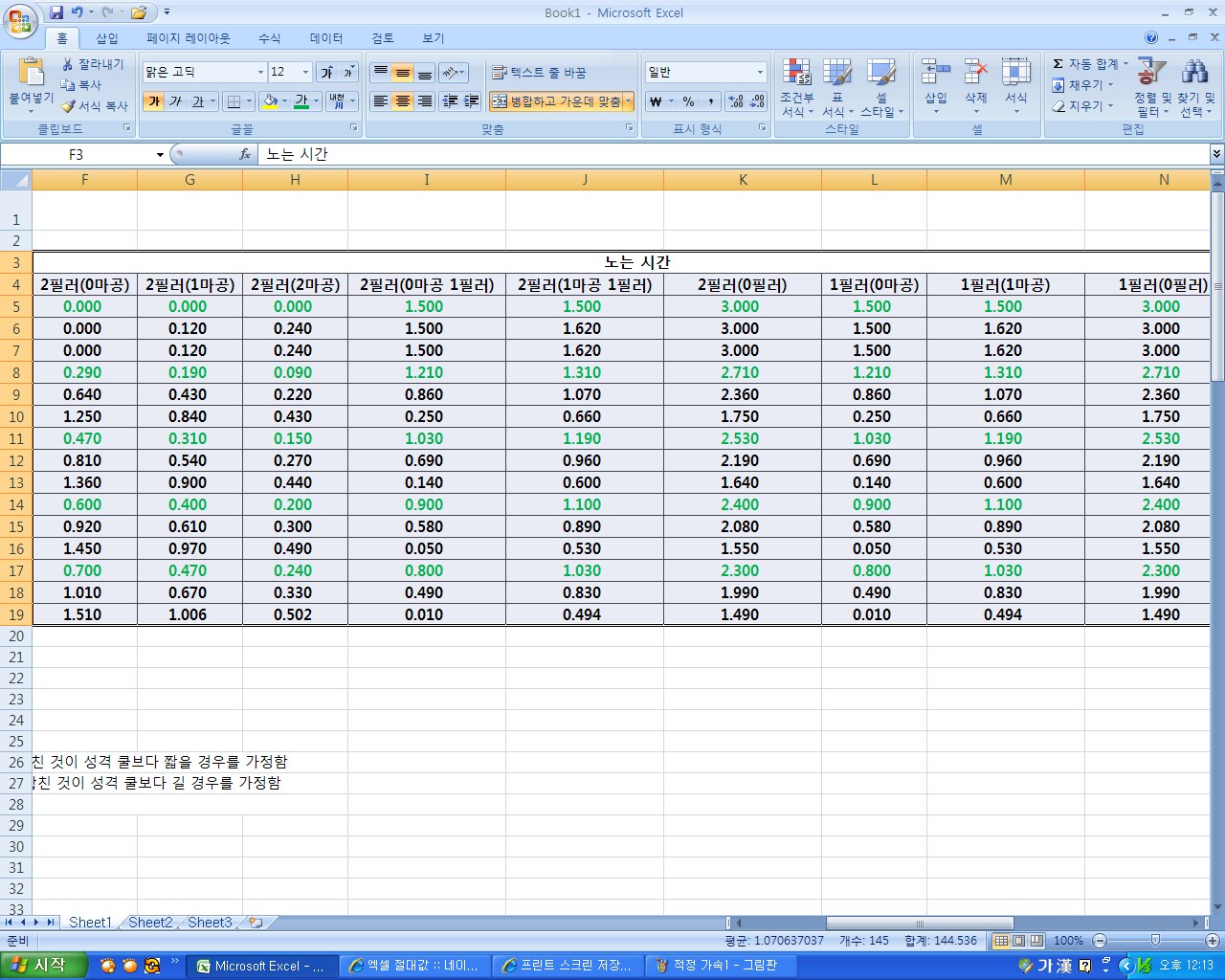
Task: Click the yellow fill color bucket
Action: point(270,101)
